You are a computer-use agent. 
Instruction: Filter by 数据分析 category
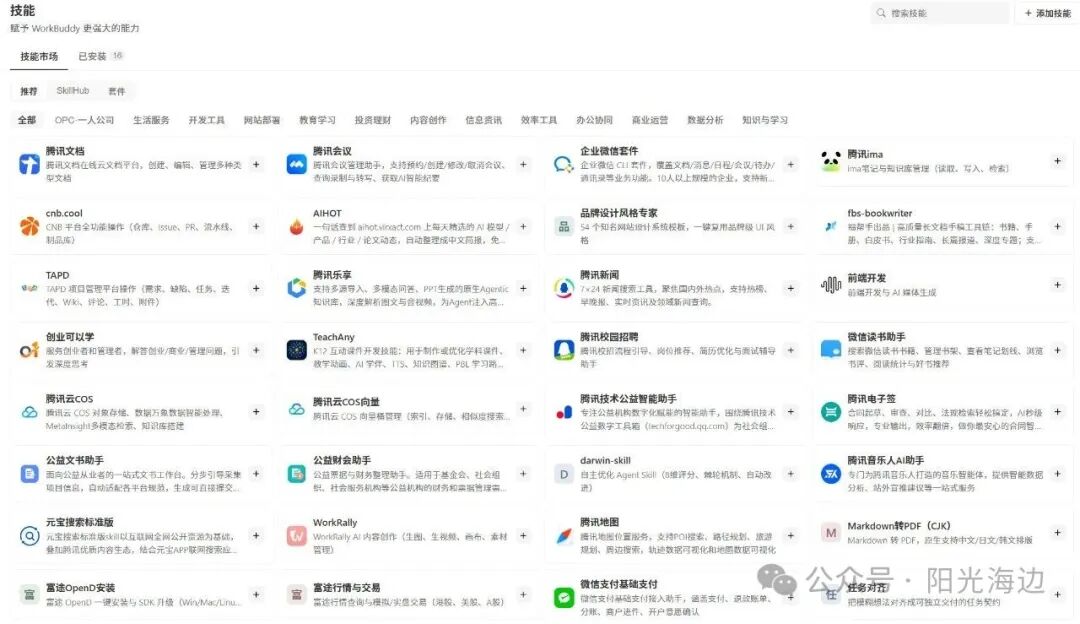coord(705,120)
